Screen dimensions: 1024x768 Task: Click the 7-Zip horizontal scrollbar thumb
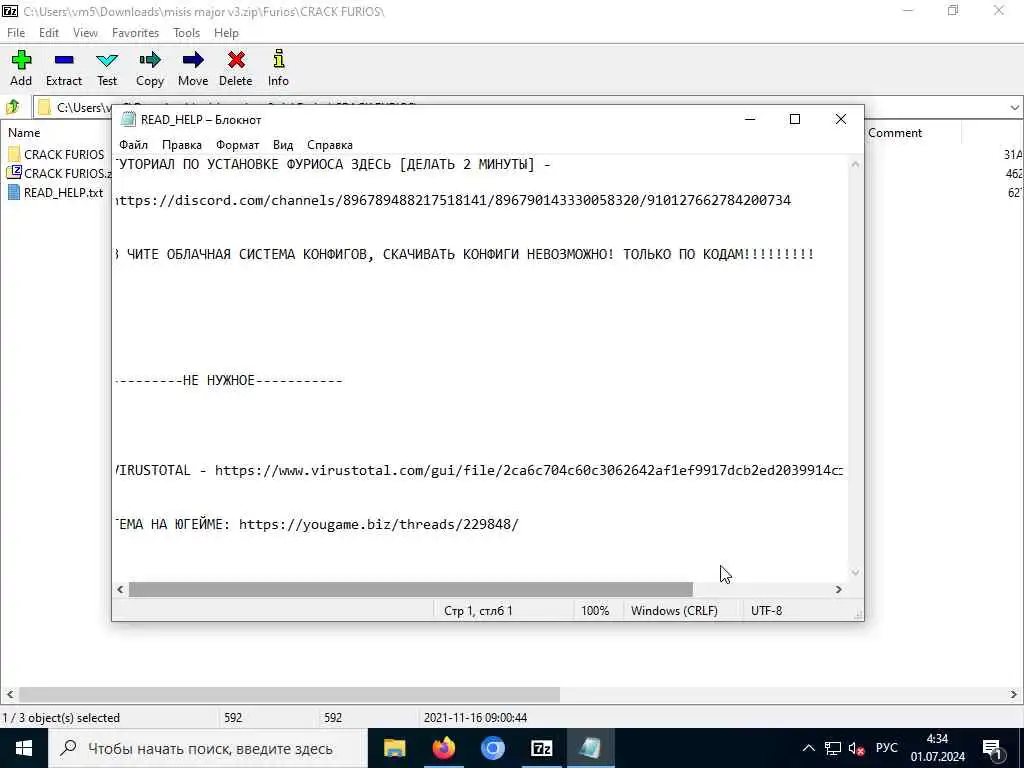coord(289,694)
